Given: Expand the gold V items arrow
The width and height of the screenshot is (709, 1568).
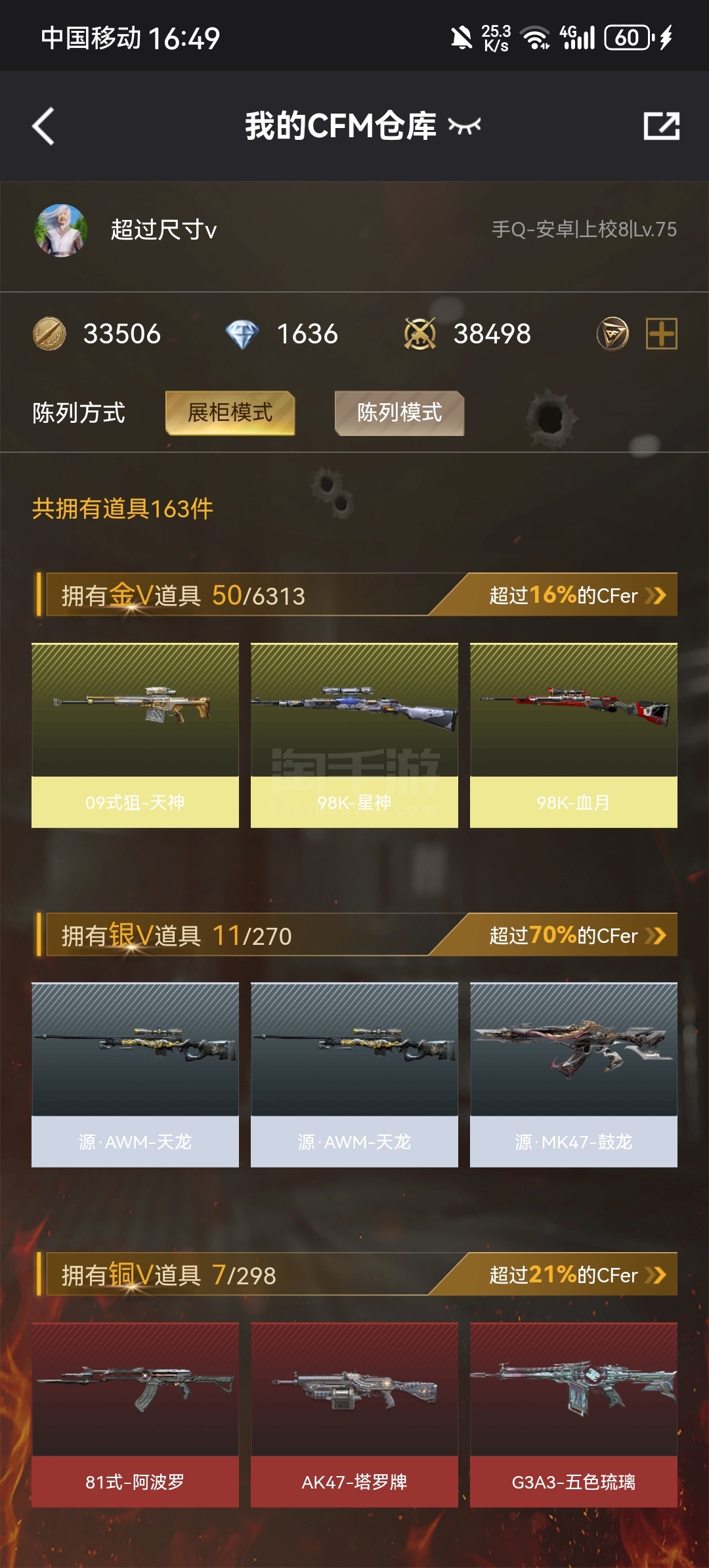Looking at the screenshot, I should 656,596.
